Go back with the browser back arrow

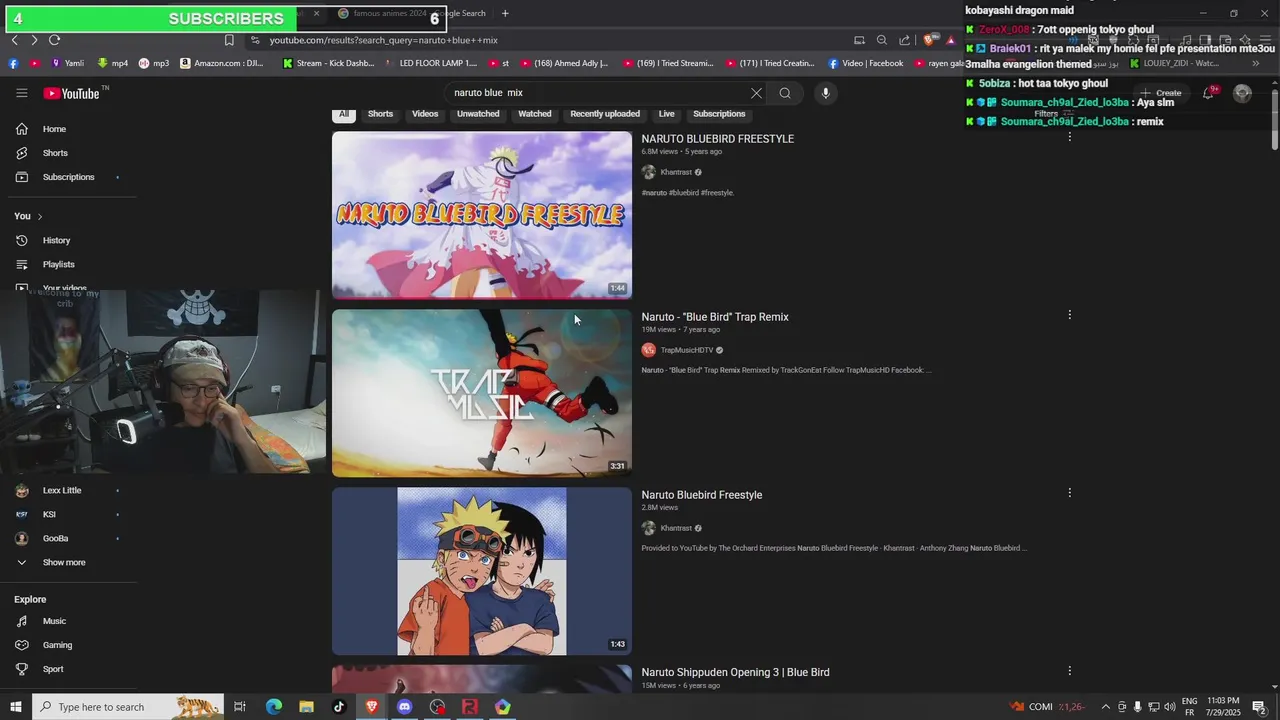[x=14, y=40]
